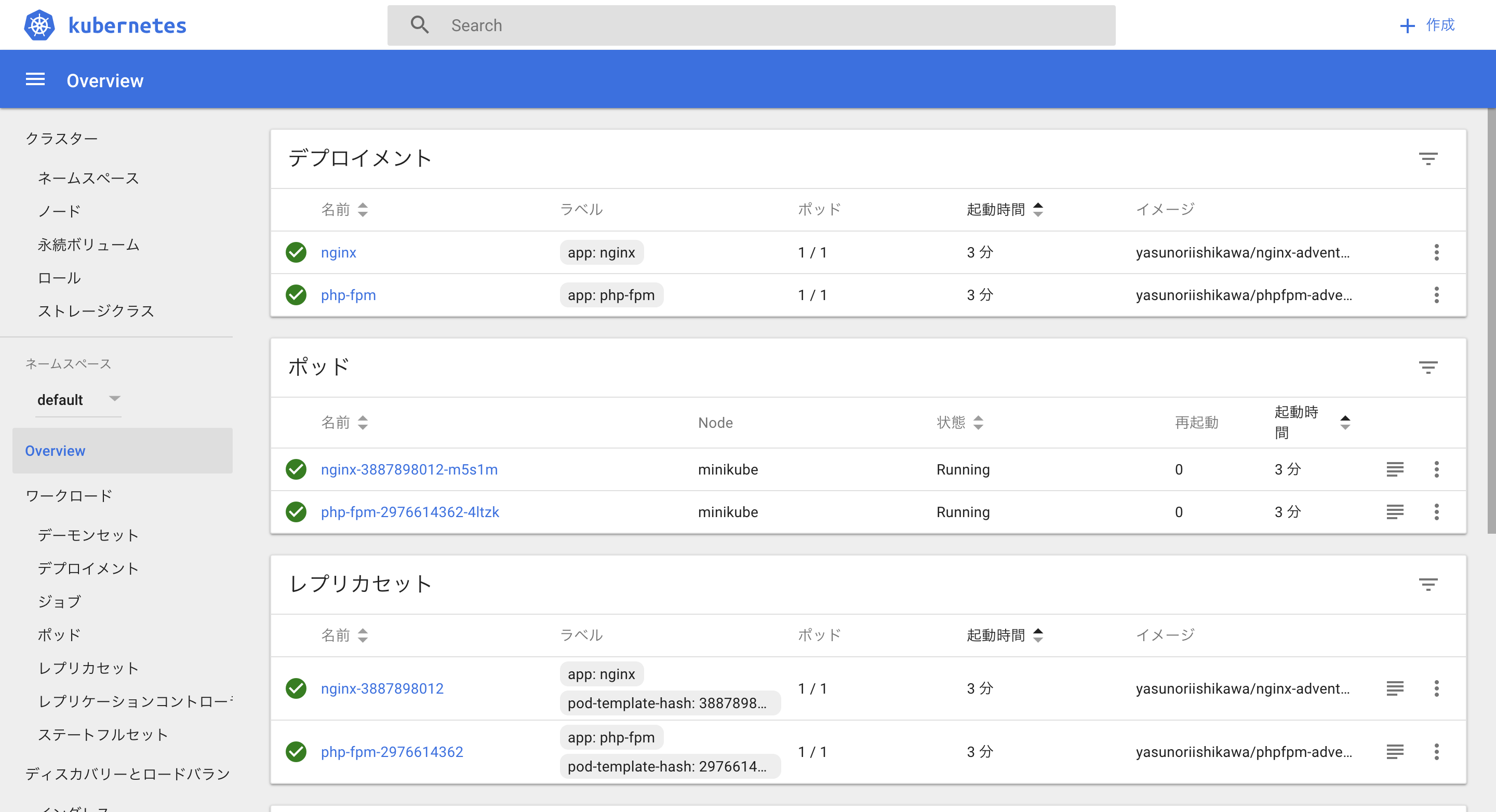Open php-fpm deployment link
Image resolution: width=1496 pixels, height=812 pixels.
[x=349, y=295]
